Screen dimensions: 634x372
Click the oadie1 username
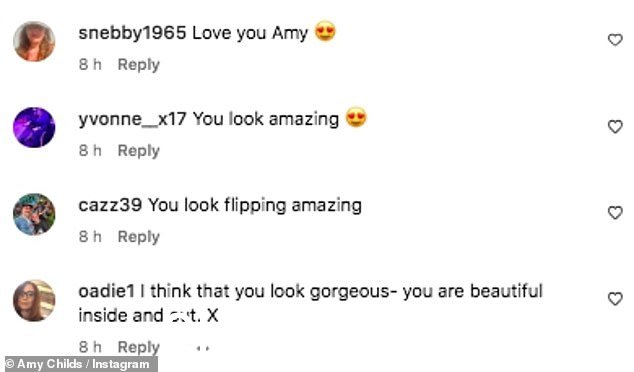[x=106, y=291]
